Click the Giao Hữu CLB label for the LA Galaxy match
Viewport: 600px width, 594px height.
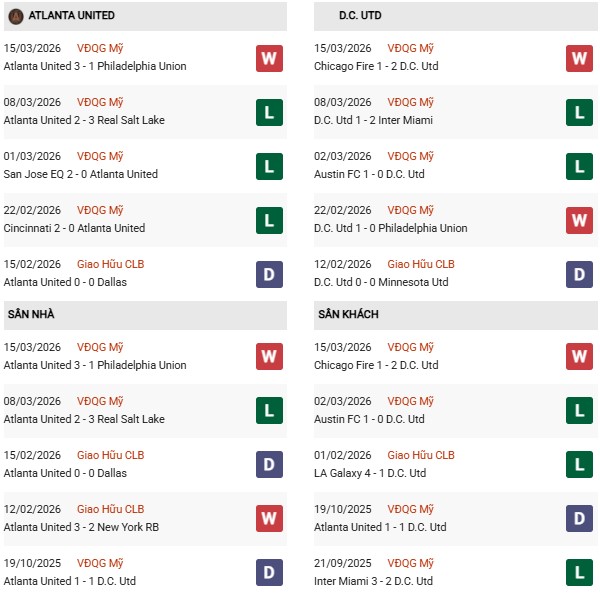420,455
